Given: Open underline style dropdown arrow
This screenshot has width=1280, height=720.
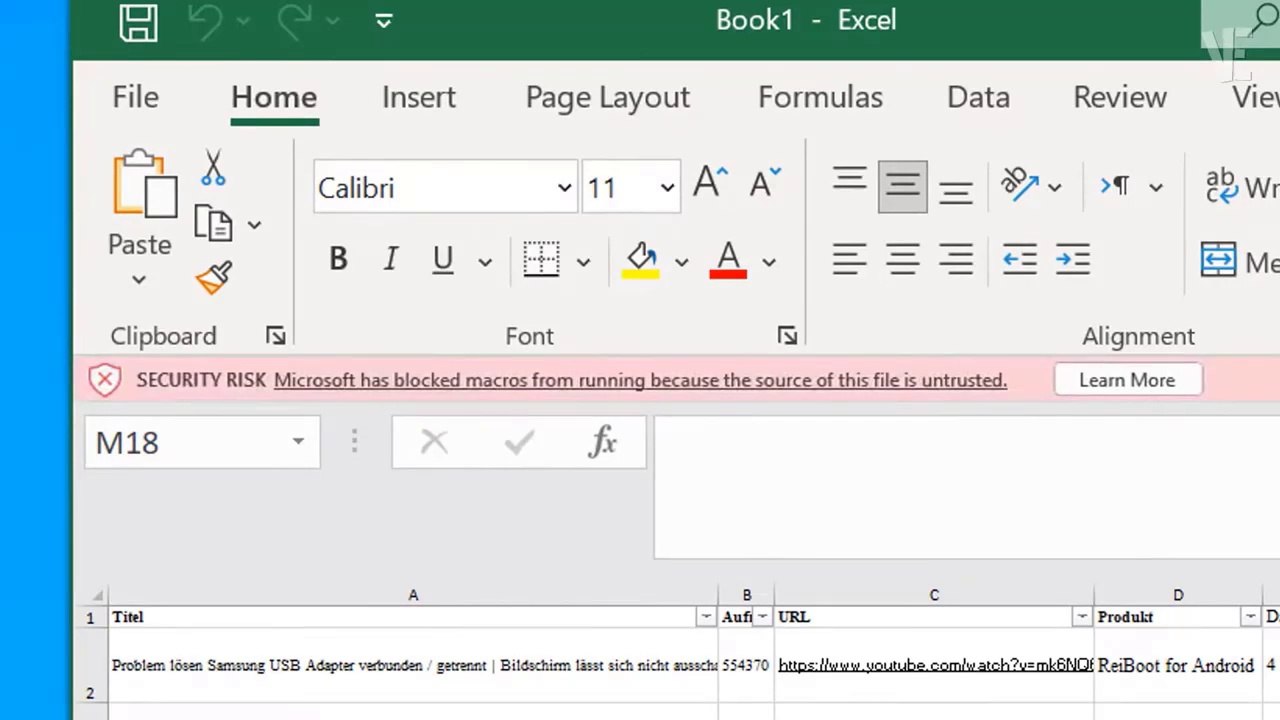Looking at the screenshot, I should (x=485, y=262).
